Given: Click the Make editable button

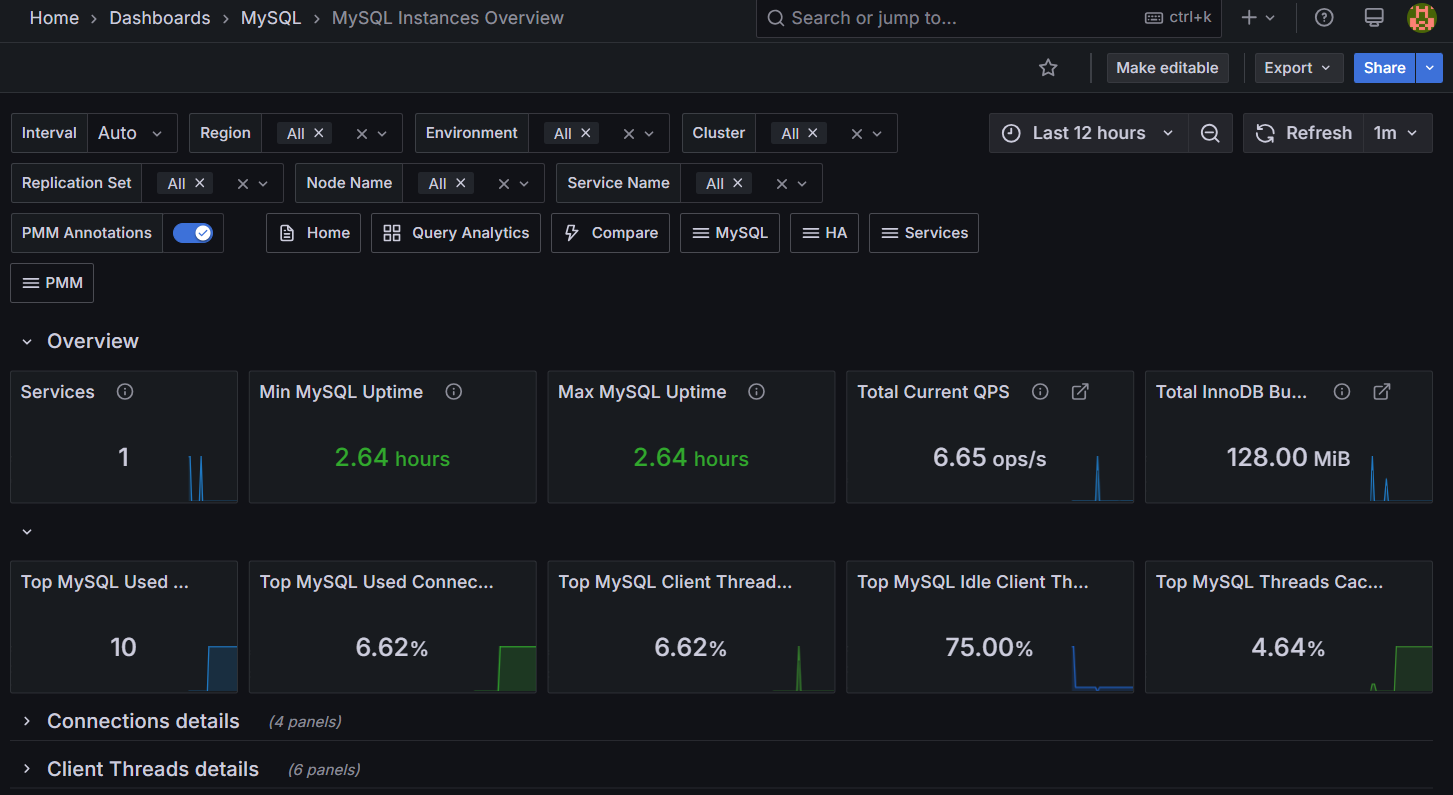Looking at the screenshot, I should click(1167, 68).
